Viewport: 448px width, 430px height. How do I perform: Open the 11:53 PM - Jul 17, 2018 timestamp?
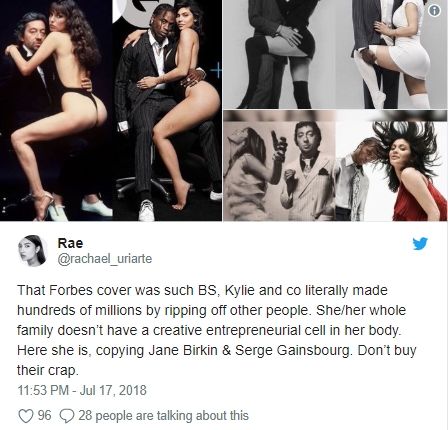pos(82,390)
